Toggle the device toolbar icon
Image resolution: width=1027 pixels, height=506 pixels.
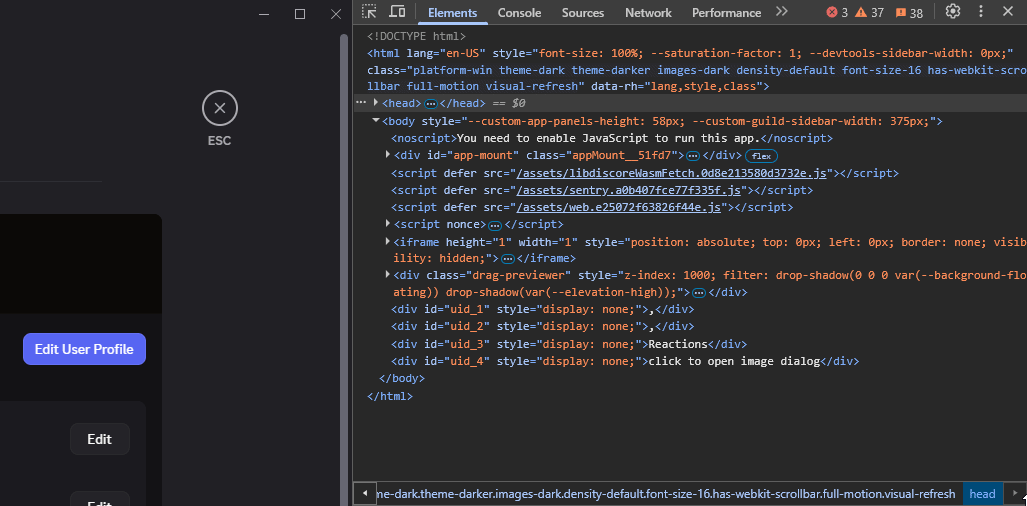[397, 12]
